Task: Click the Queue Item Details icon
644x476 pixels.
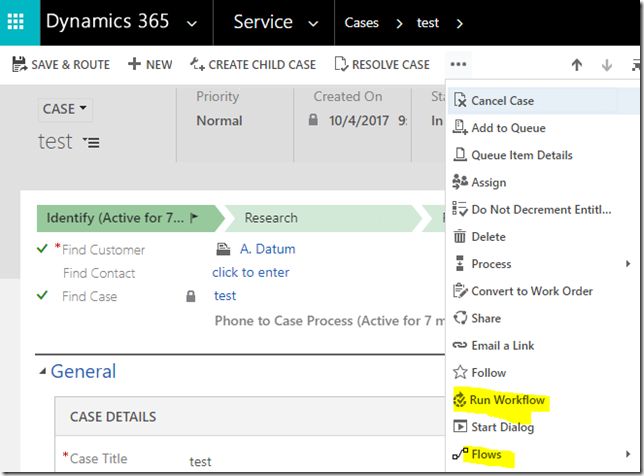Action: click(x=460, y=155)
